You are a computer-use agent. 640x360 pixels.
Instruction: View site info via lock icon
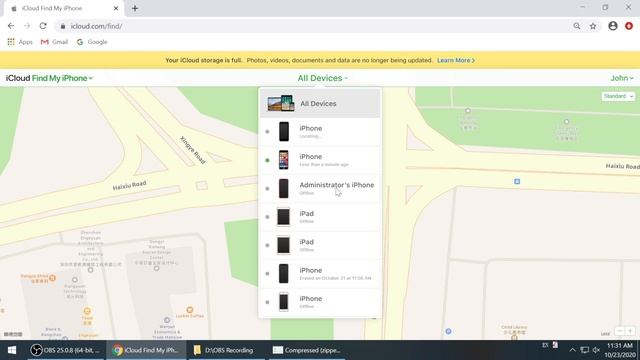(x=62, y=26)
